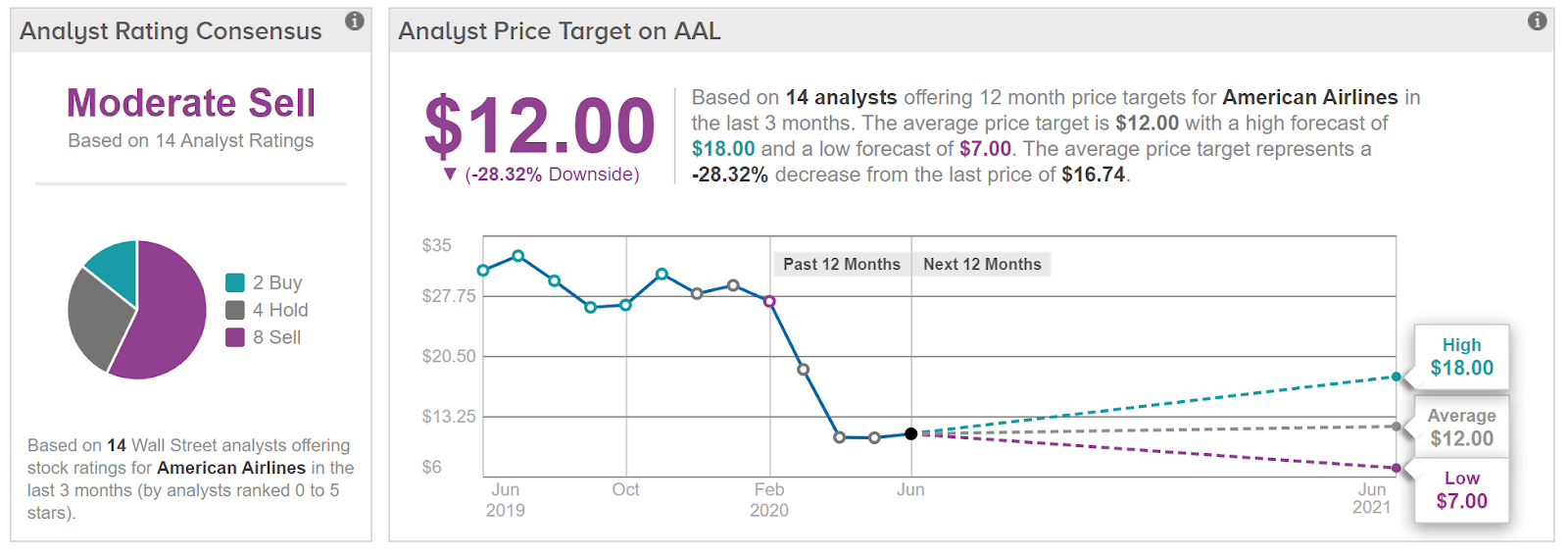
Task: Click the teal high forecast endpoint dot
Action: point(1396,377)
